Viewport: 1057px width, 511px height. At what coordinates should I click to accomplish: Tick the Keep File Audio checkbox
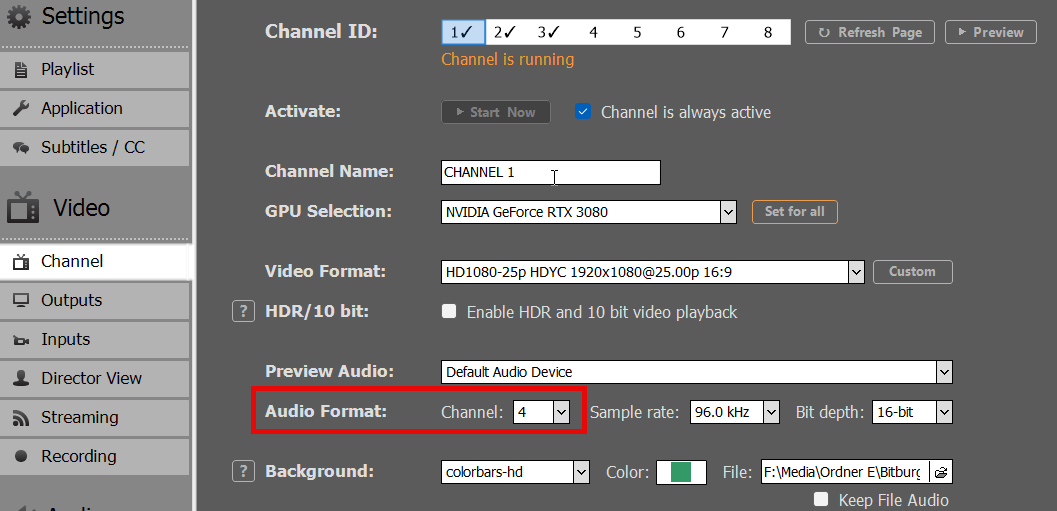[821, 499]
